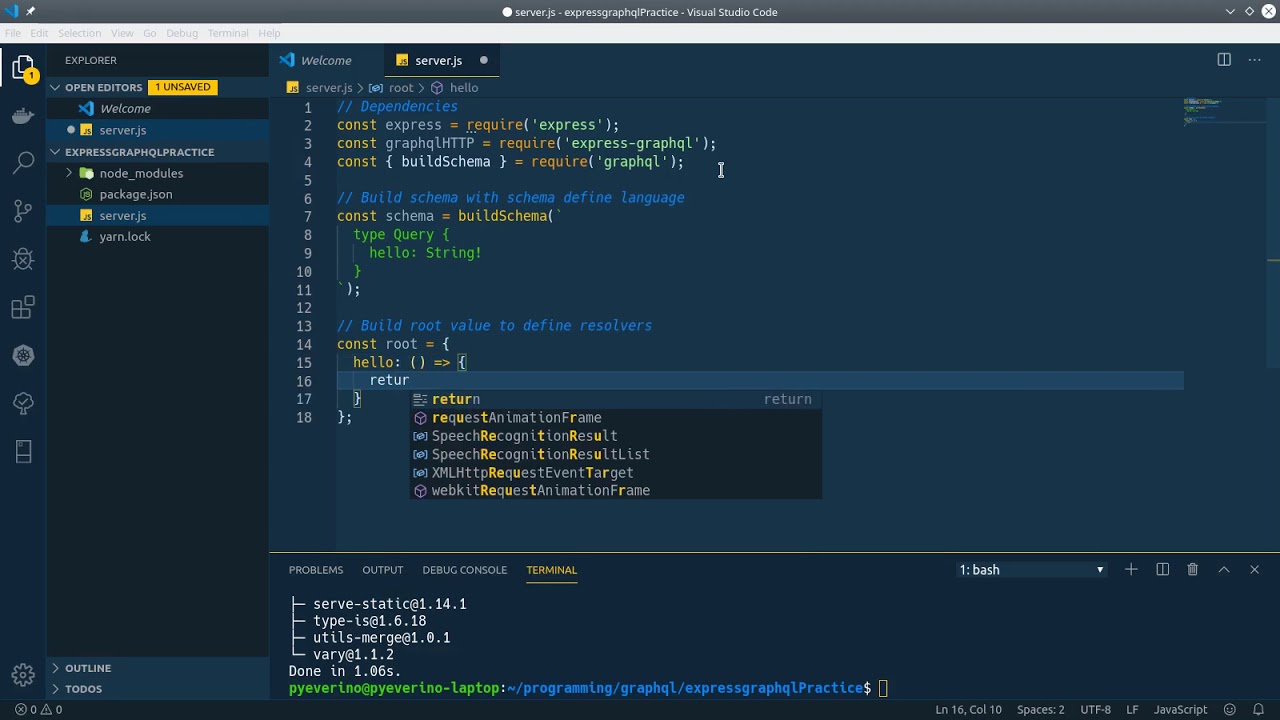Open feedback smiley in status bar
Image resolution: width=1280 pixels, height=720 pixels.
(x=1230, y=709)
